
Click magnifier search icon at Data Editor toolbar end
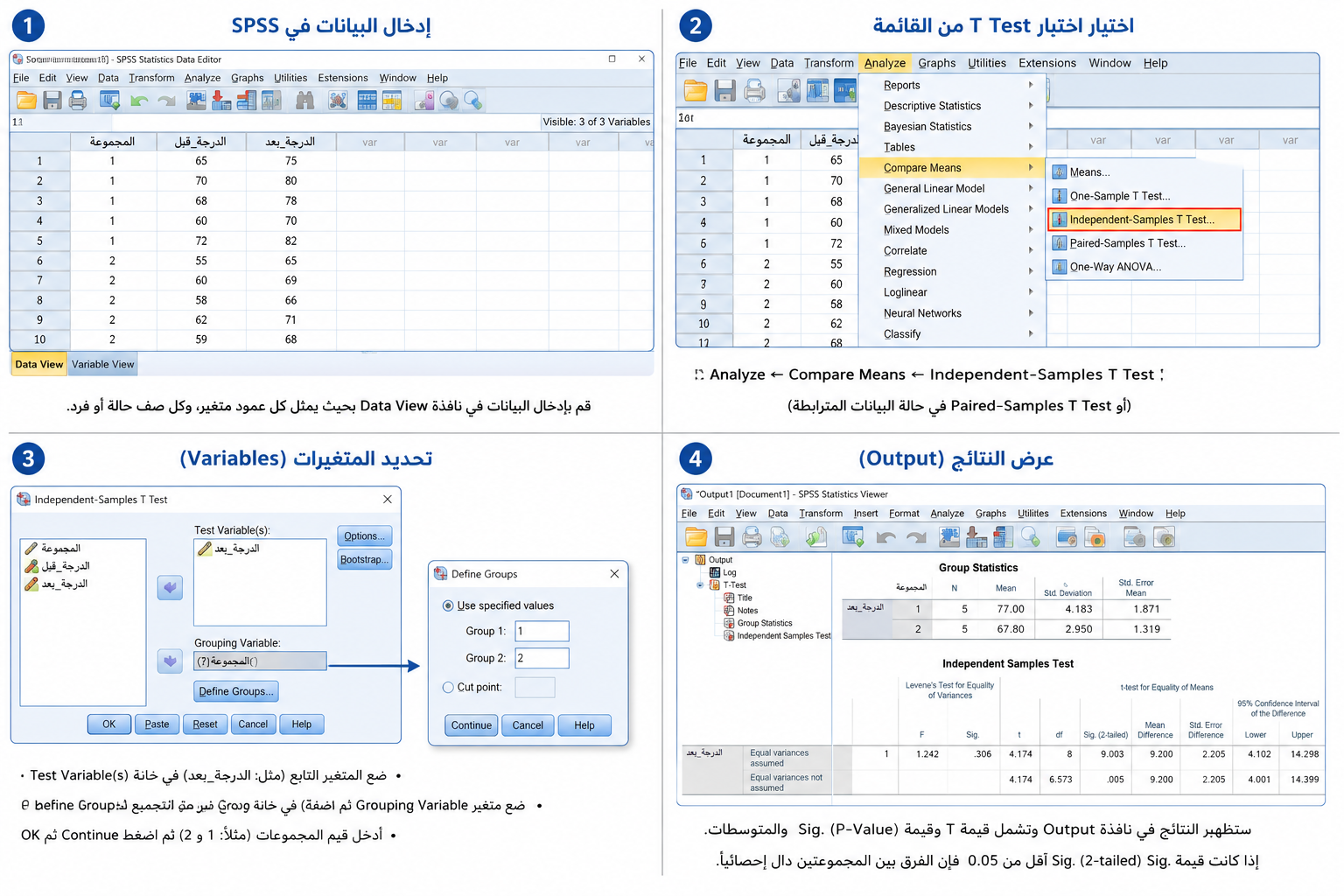point(473,101)
